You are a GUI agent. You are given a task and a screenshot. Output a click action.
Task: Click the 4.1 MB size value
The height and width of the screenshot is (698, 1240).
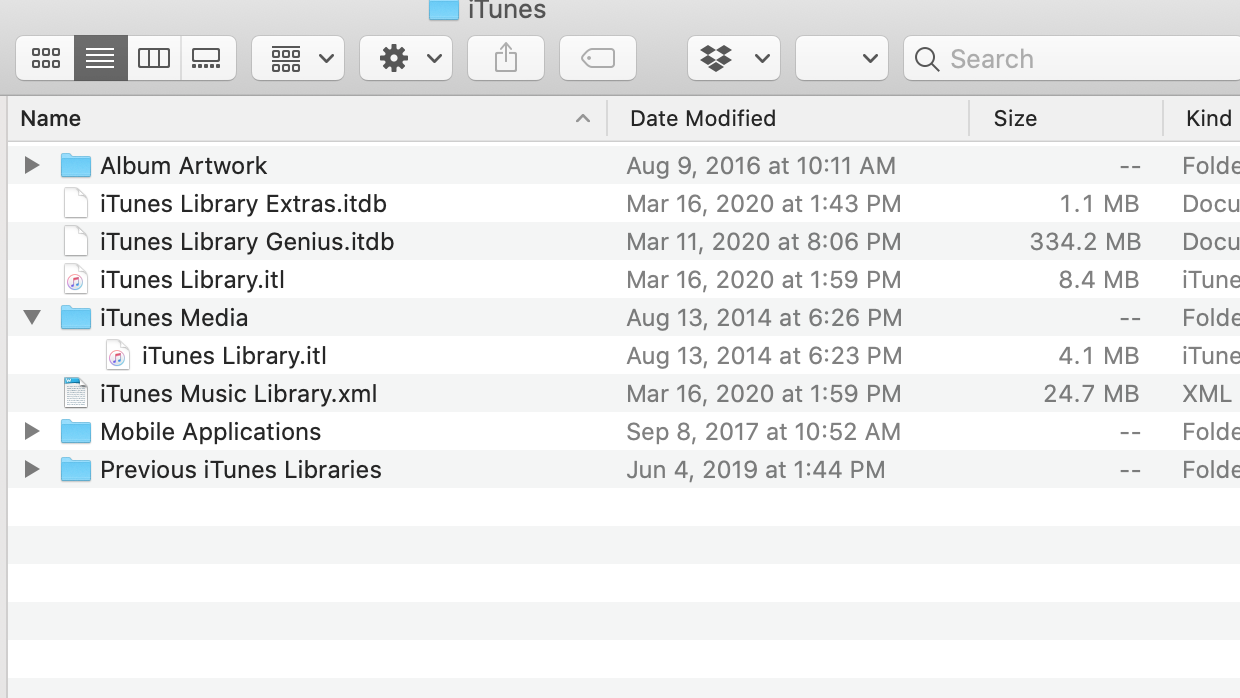pyautogui.click(x=1099, y=355)
